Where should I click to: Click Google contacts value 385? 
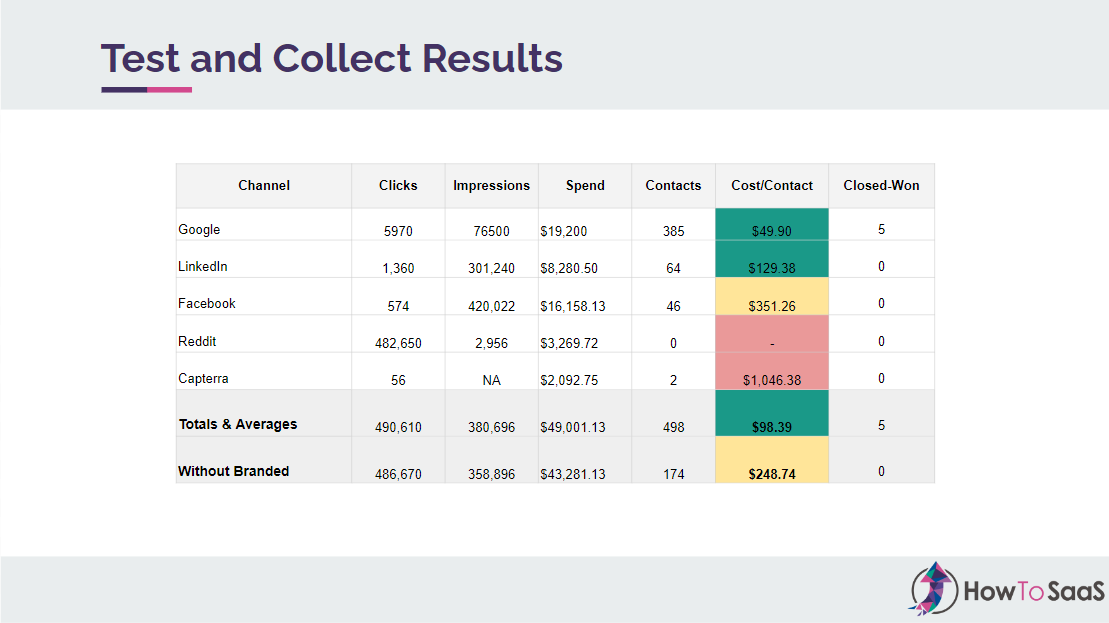(x=673, y=231)
